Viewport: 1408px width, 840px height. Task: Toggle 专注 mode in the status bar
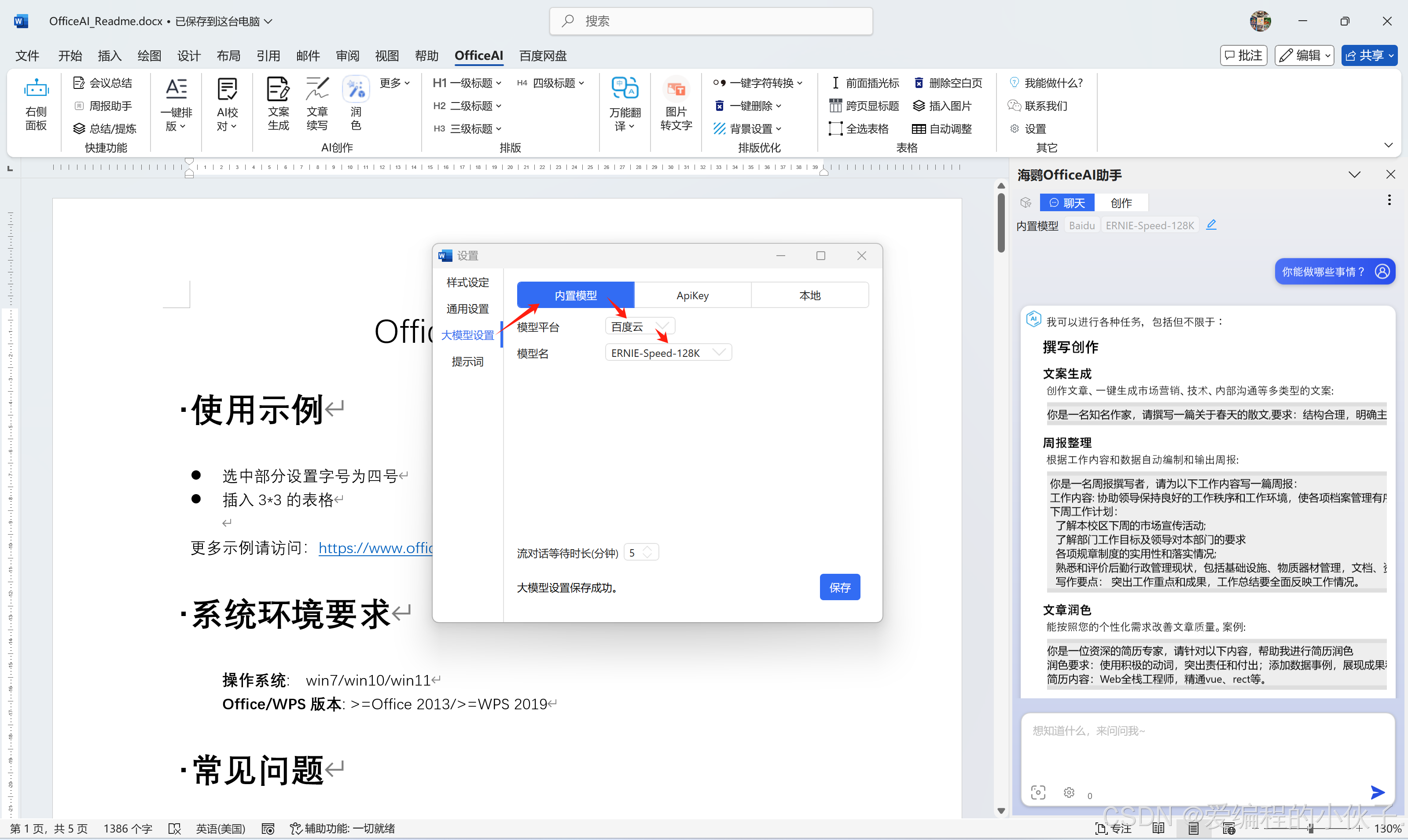click(x=1114, y=828)
